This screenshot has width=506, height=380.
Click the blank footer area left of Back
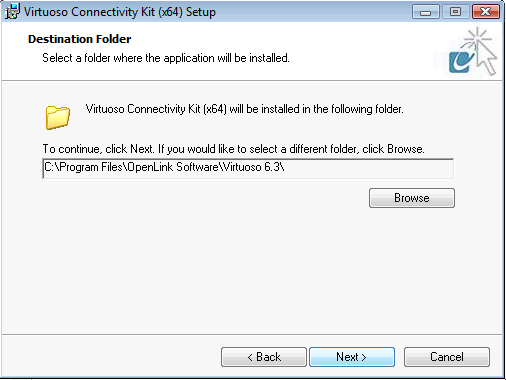(x=110, y=357)
